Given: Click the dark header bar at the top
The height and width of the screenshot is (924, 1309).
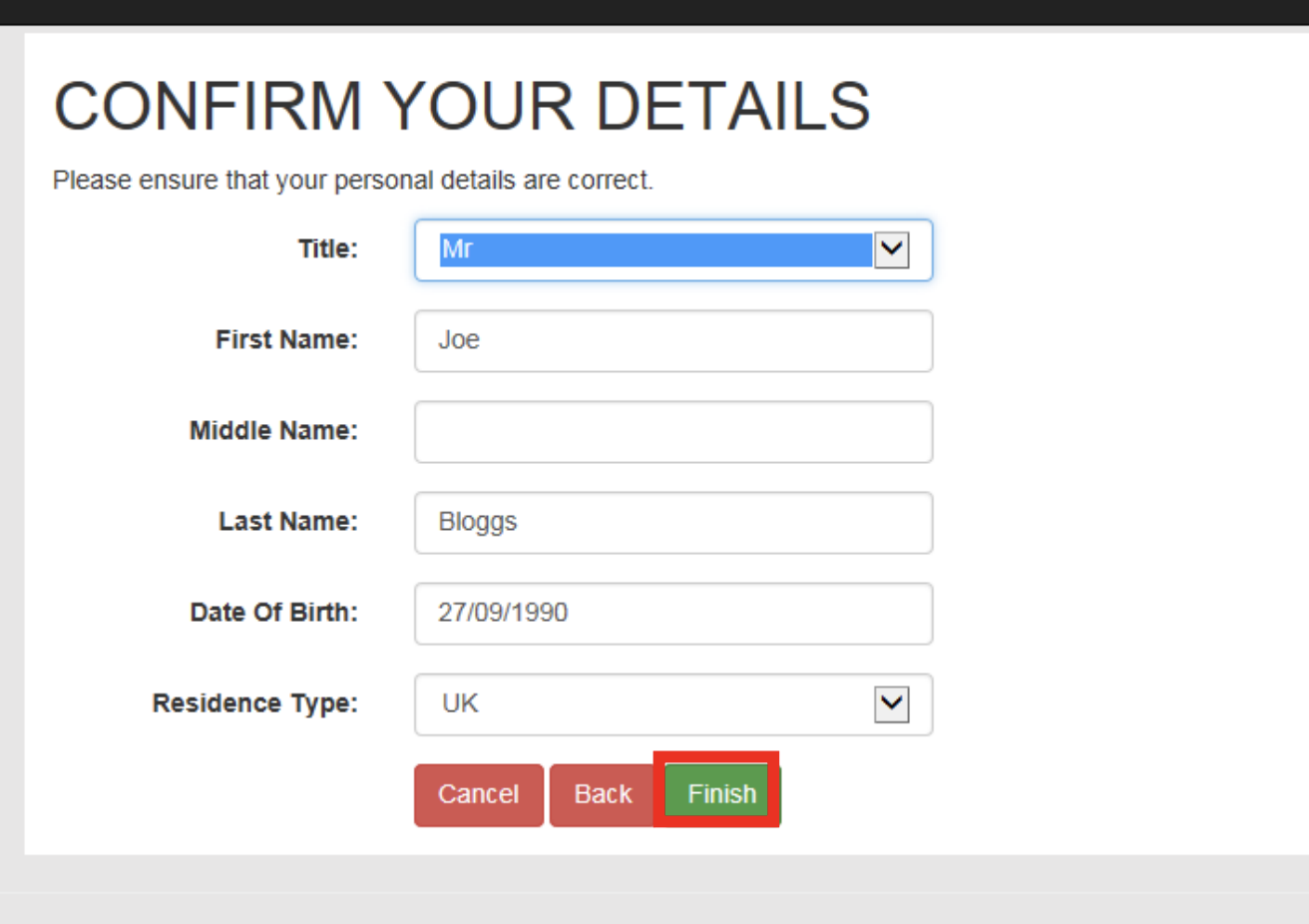Looking at the screenshot, I should 654,12.
